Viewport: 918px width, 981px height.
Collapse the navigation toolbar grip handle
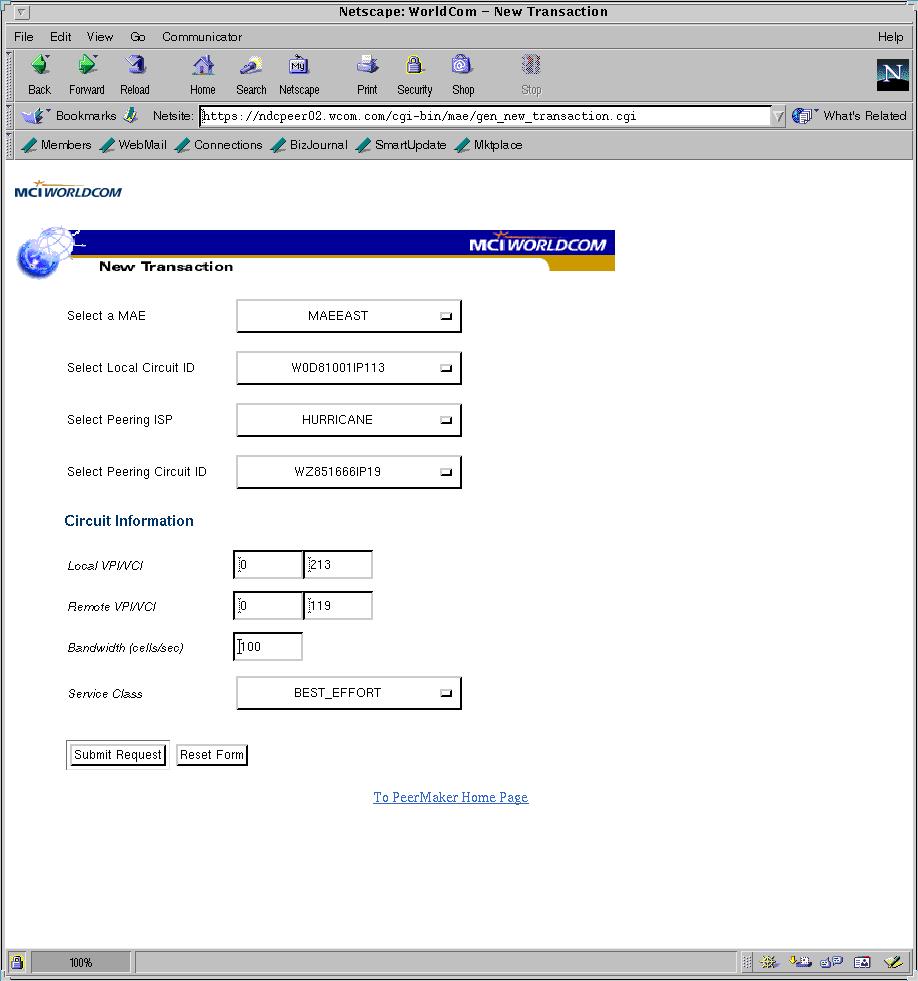pos(9,75)
